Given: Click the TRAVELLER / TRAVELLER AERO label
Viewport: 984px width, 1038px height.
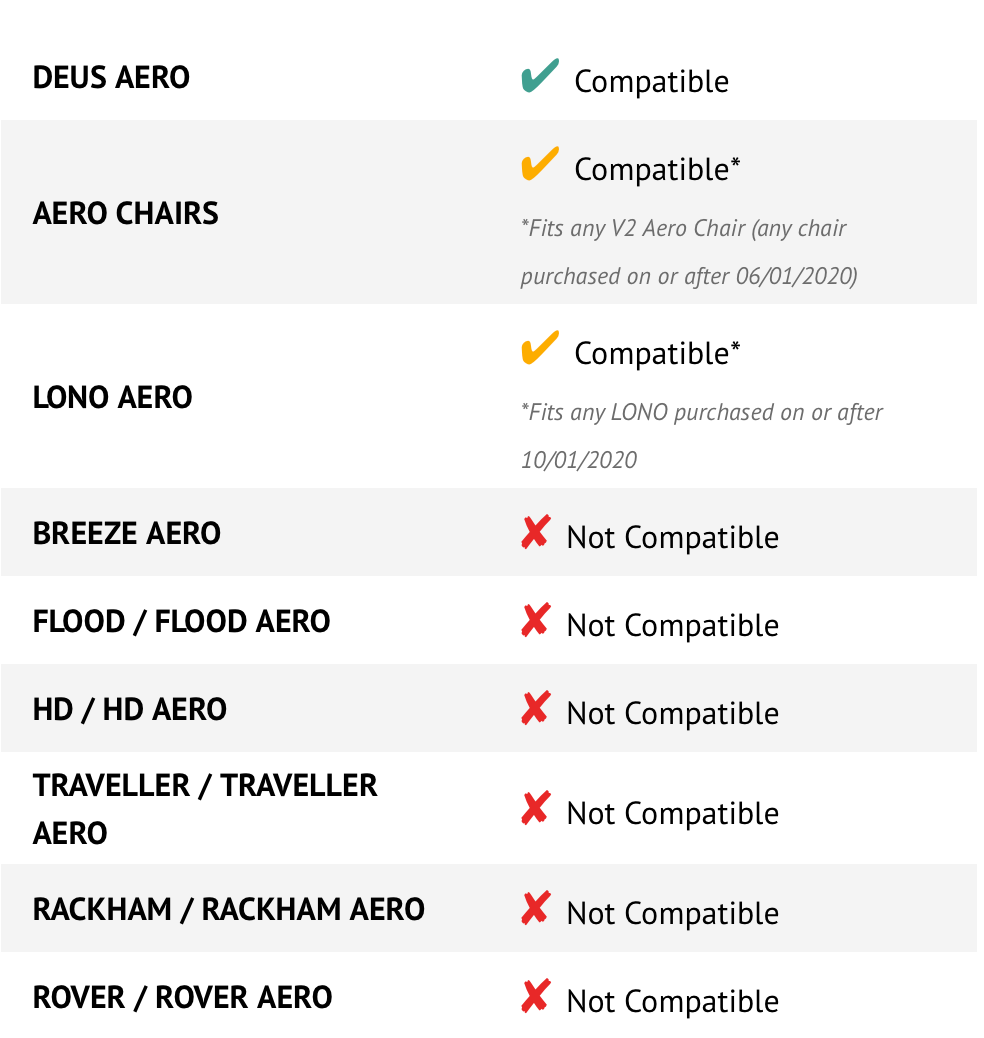Looking at the screenshot, I should 205,809.
